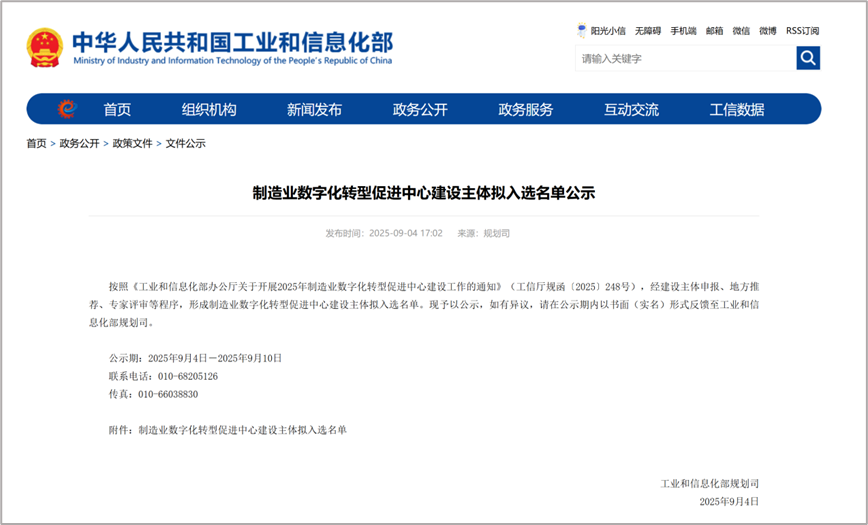Open attachment 制造业数字化转型促进中心建设主体拟入选名单
The image size is (868, 525).
(x=242, y=430)
